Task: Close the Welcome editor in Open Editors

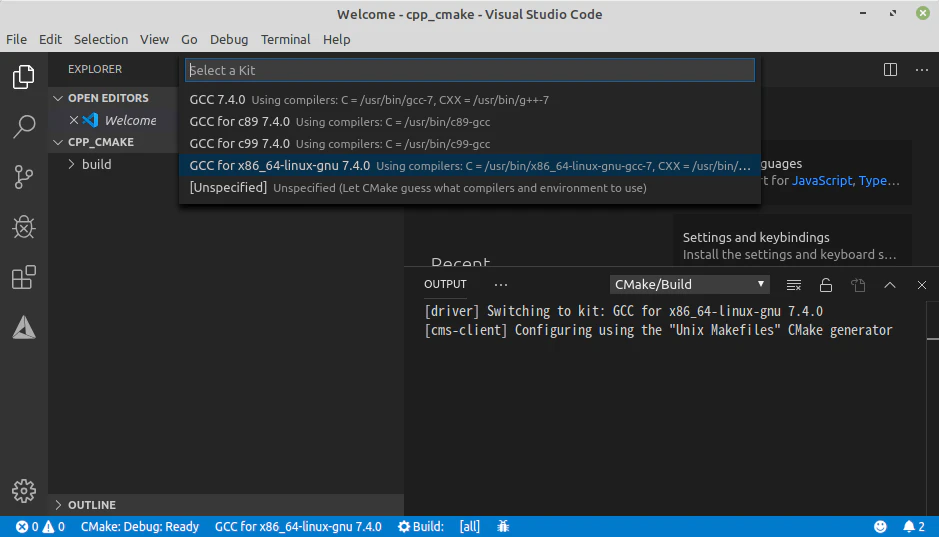Action: [74, 120]
